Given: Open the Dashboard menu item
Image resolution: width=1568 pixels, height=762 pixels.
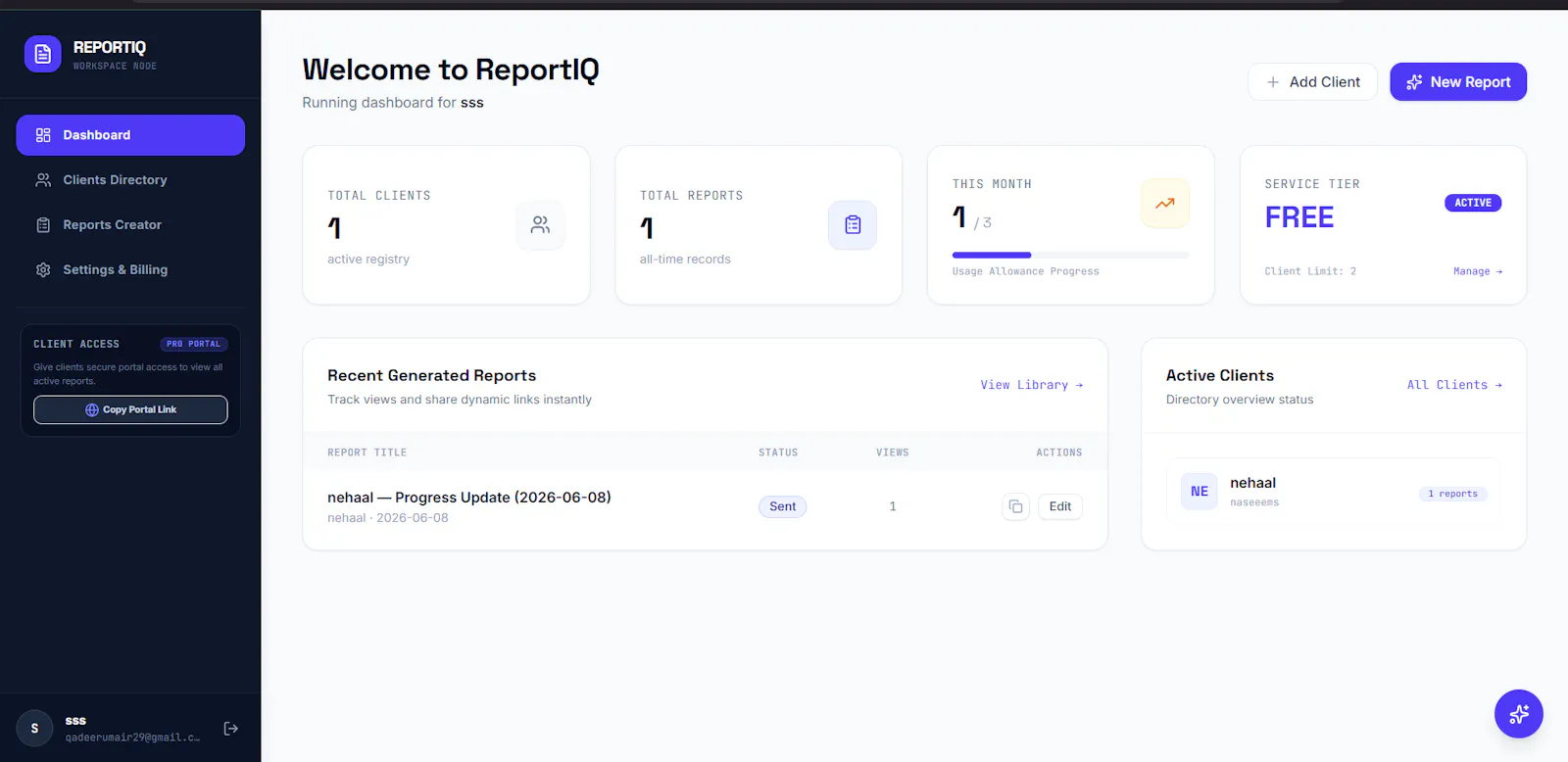Looking at the screenshot, I should tap(130, 135).
